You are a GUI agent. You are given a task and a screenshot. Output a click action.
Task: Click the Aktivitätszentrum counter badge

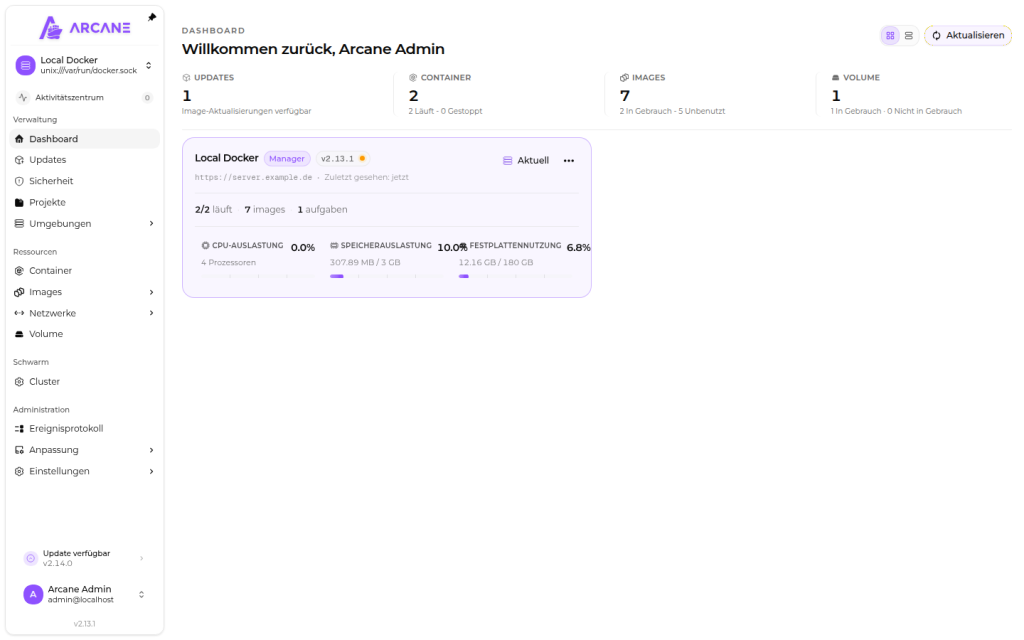147,98
